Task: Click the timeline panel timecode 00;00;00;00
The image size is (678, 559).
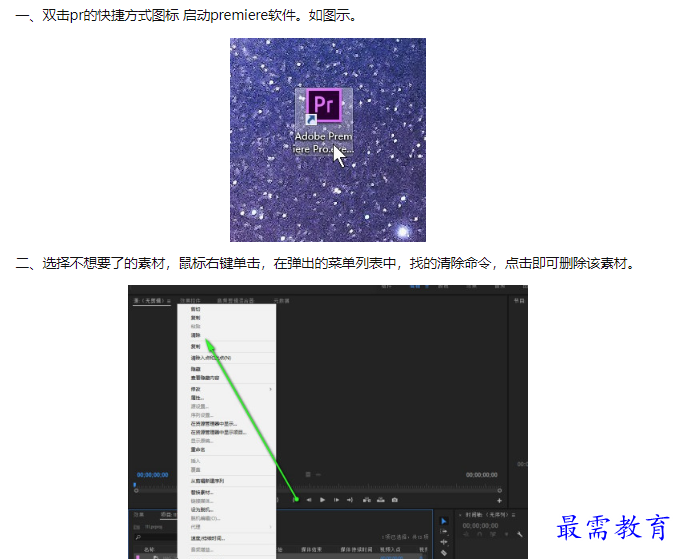Action: [480, 526]
